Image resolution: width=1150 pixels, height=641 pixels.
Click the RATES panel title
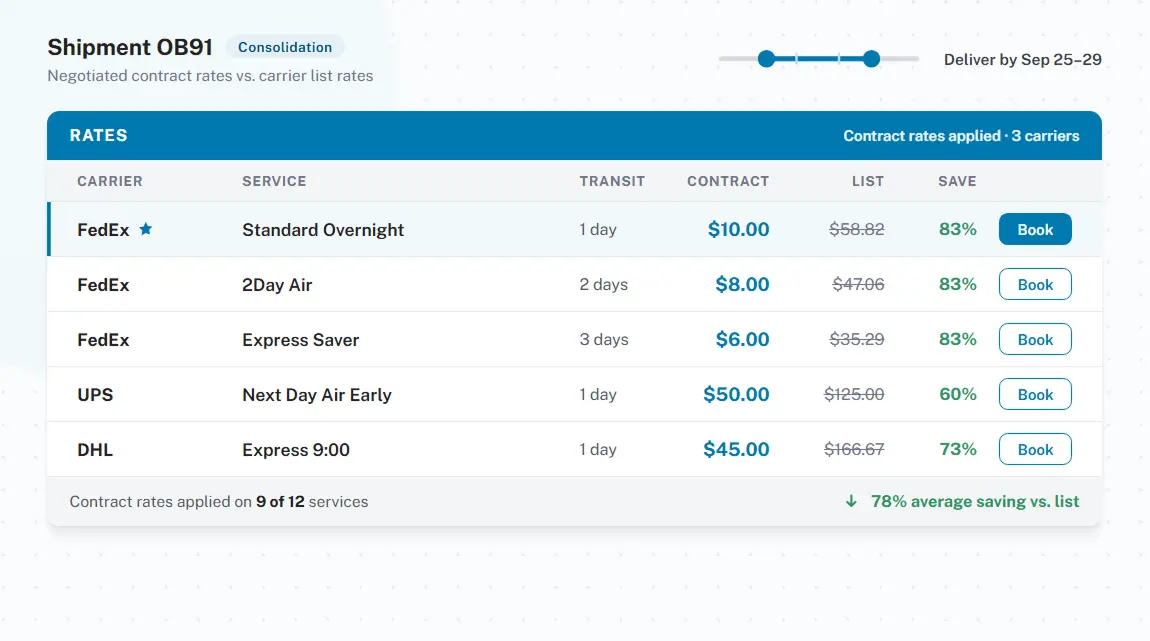click(98, 136)
